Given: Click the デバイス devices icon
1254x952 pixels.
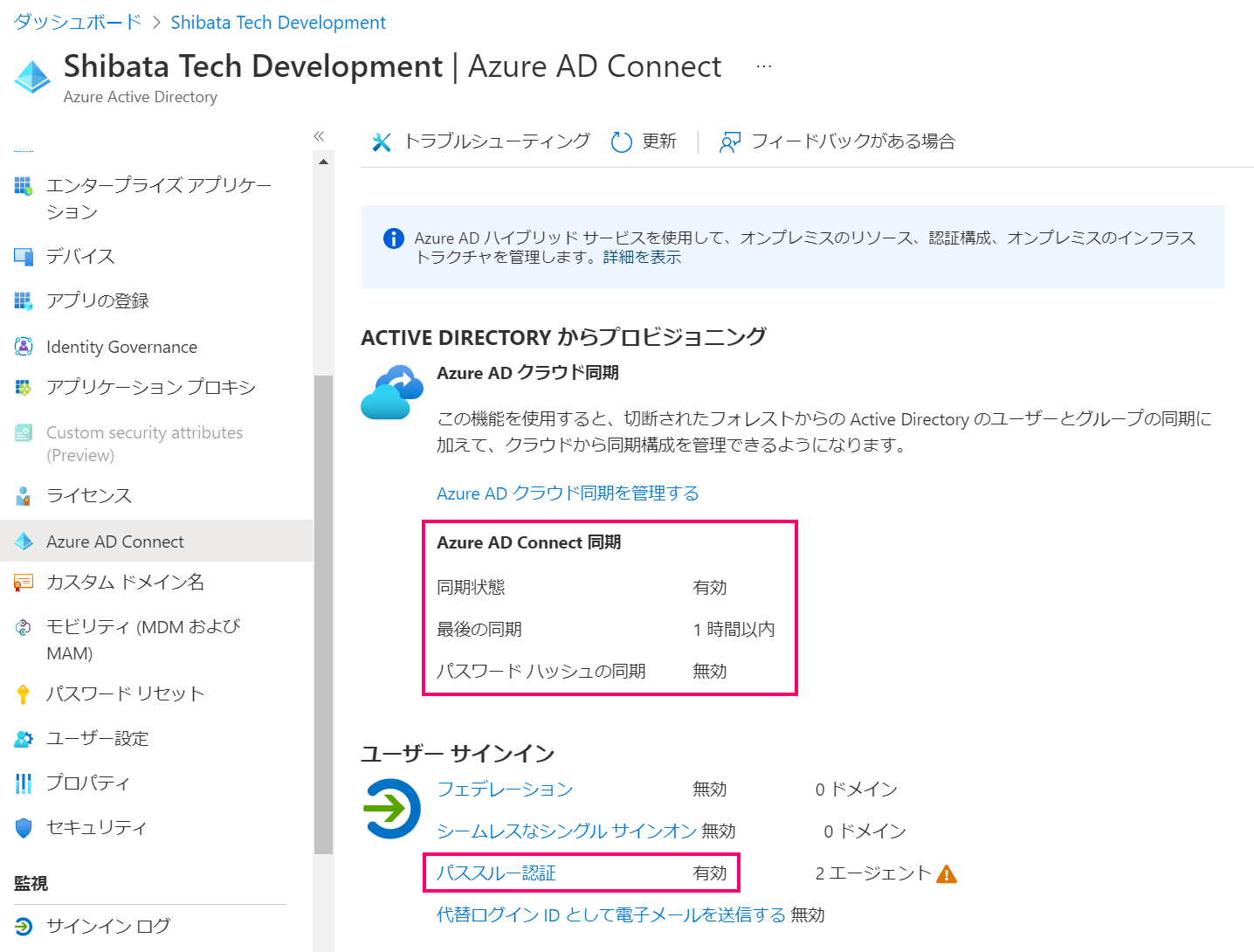Looking at the screenshot, I should [x=24, y=256].
